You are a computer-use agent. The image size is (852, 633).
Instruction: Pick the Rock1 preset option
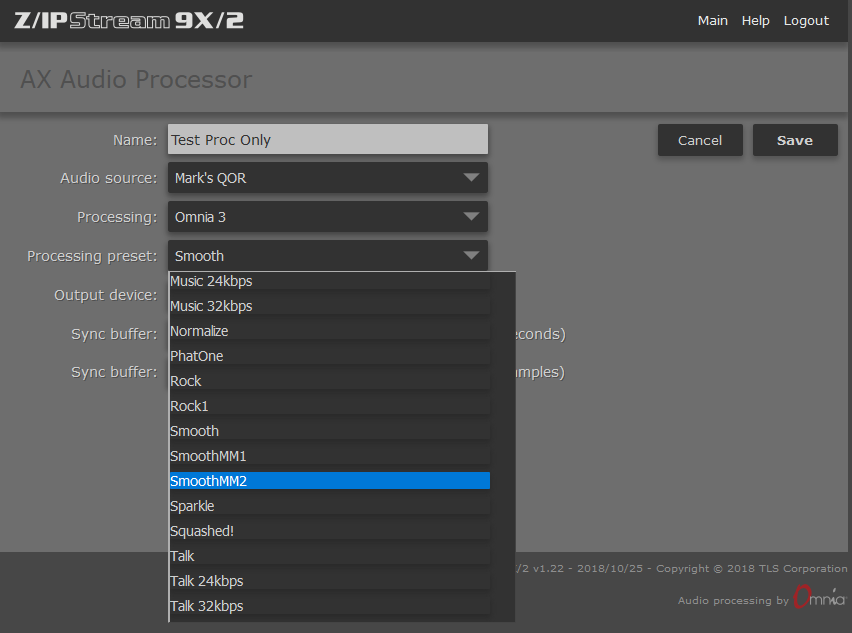[330, 406]
